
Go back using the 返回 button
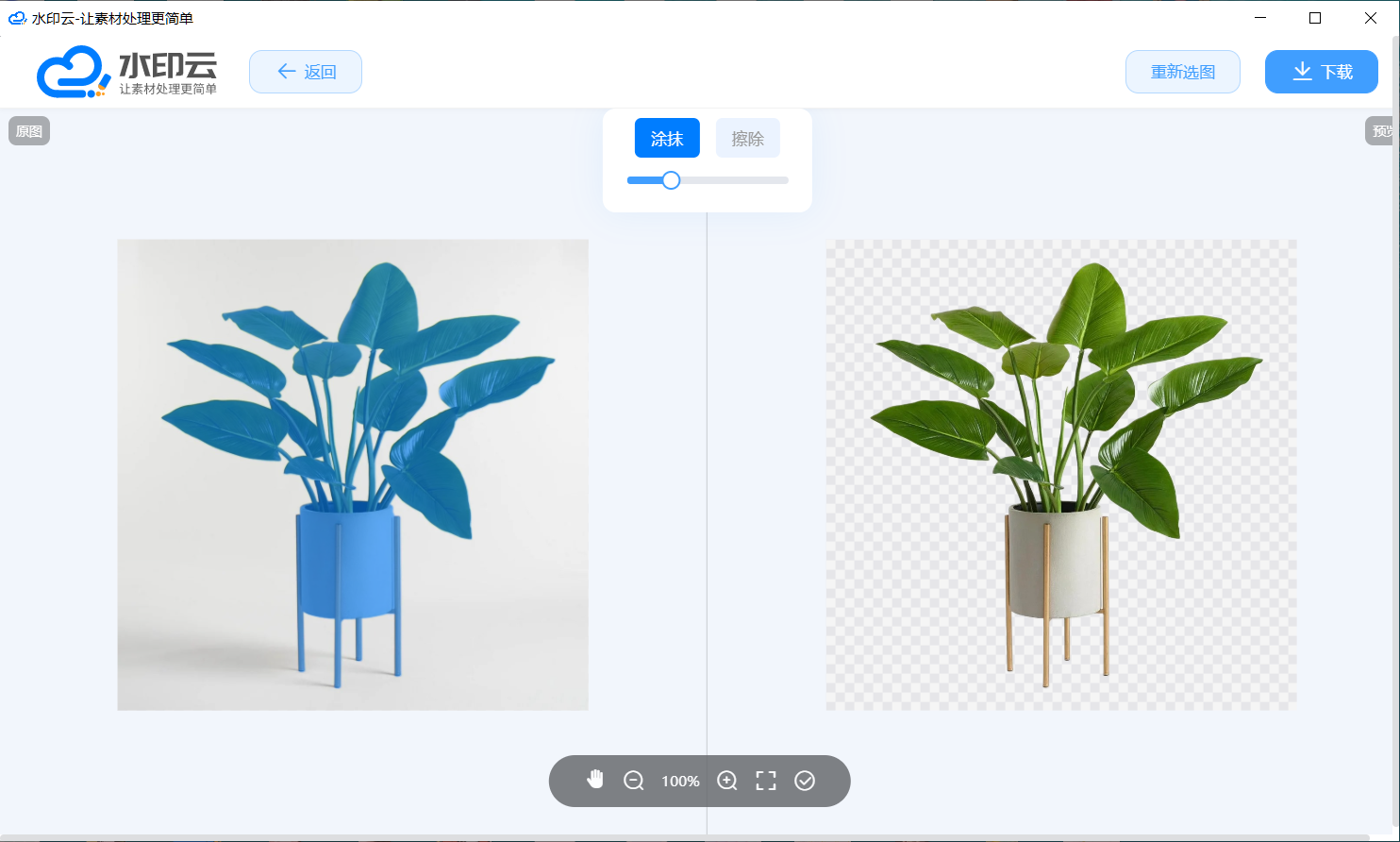[306, 72]
